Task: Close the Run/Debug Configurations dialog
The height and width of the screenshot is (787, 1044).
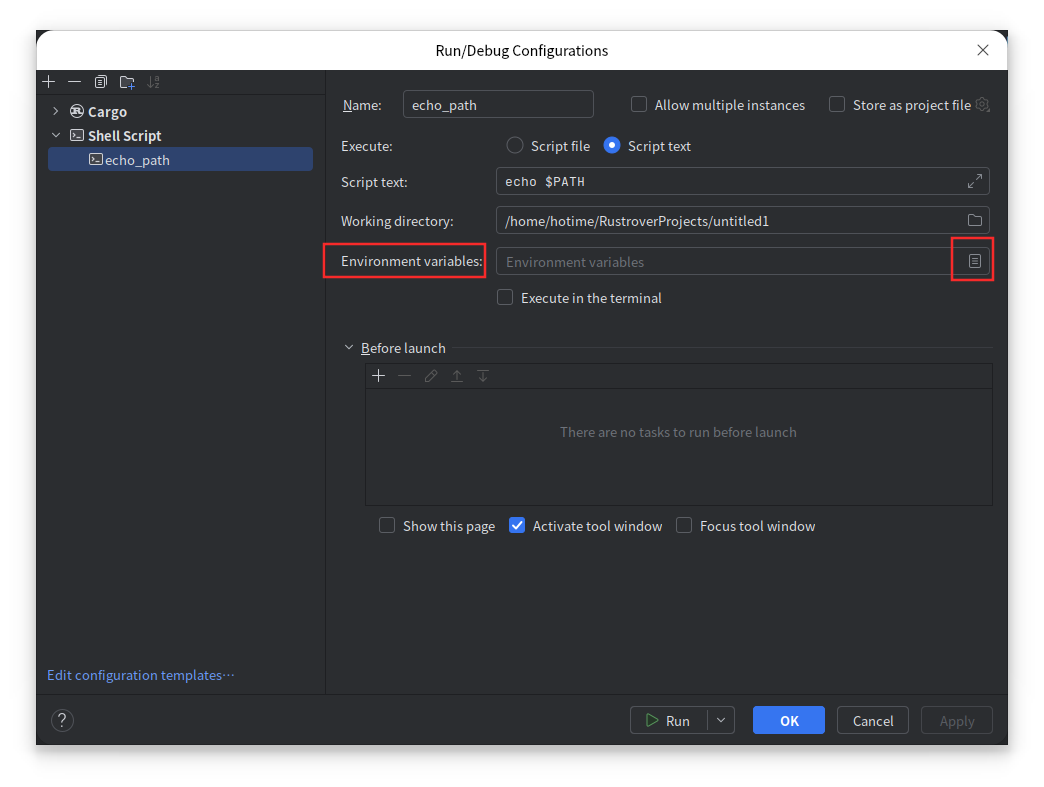Action: click(x=983, y=50)
